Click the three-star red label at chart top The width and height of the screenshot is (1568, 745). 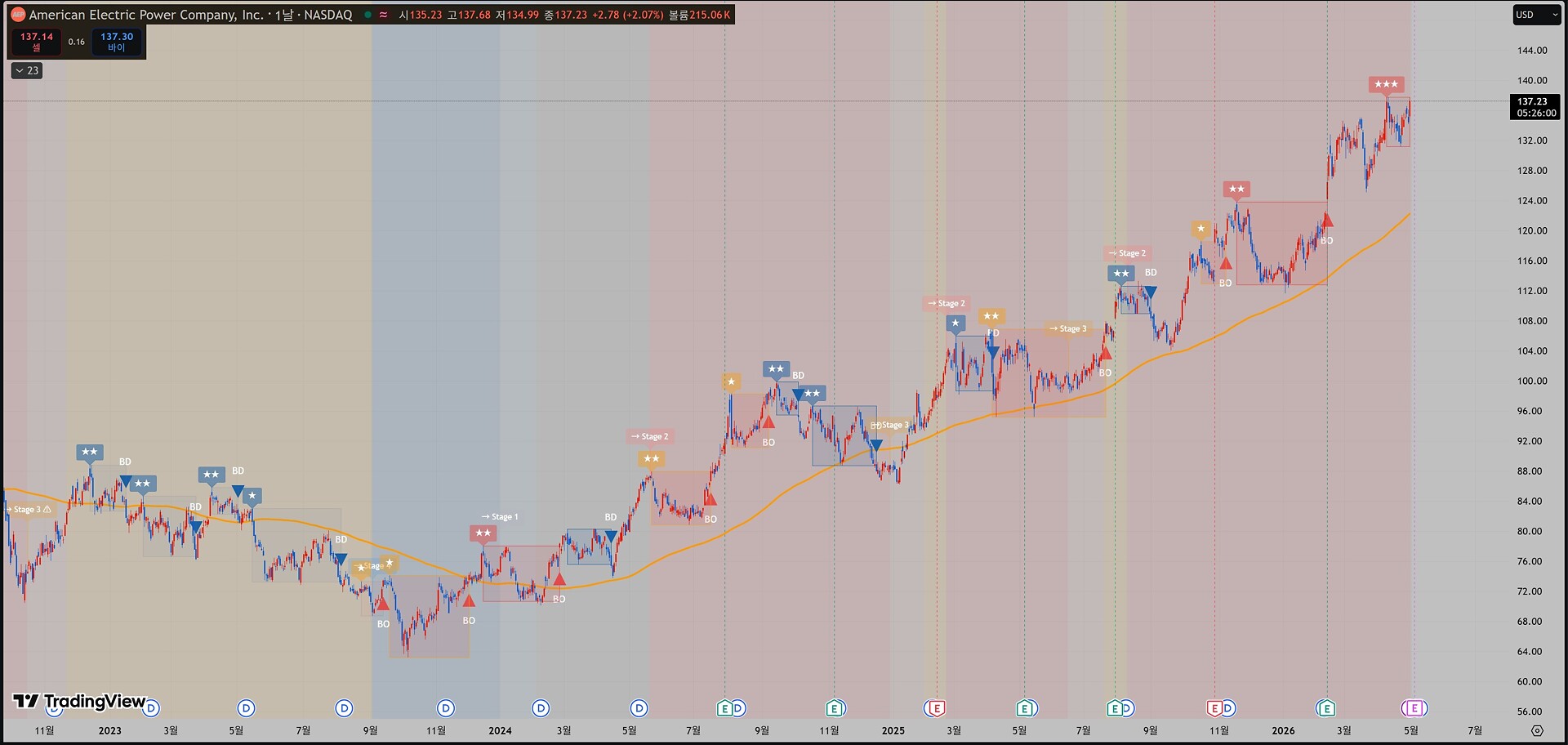1386,84
